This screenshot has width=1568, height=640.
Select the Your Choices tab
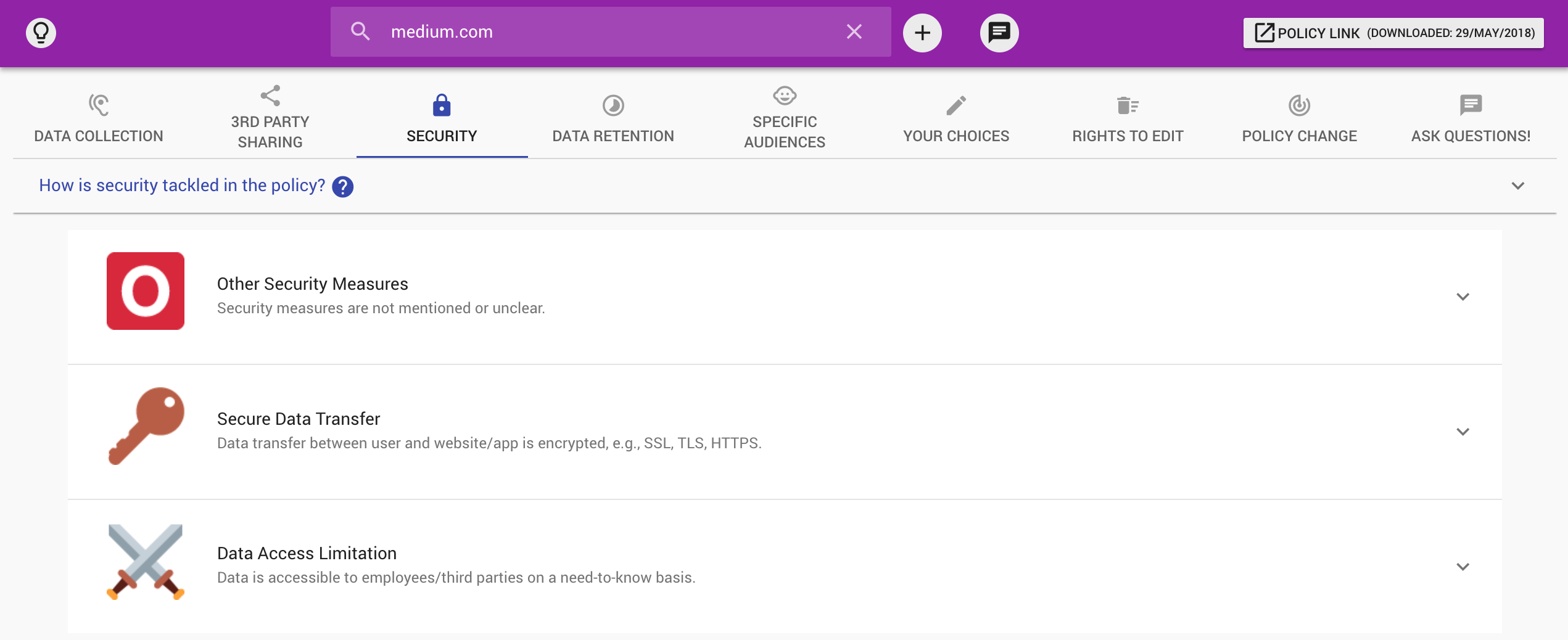point(956,118)
